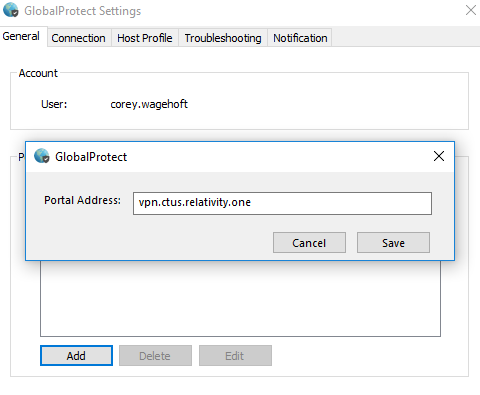
Task: Click the 'GlobalProtect Settings' title text
Action: 83,11
